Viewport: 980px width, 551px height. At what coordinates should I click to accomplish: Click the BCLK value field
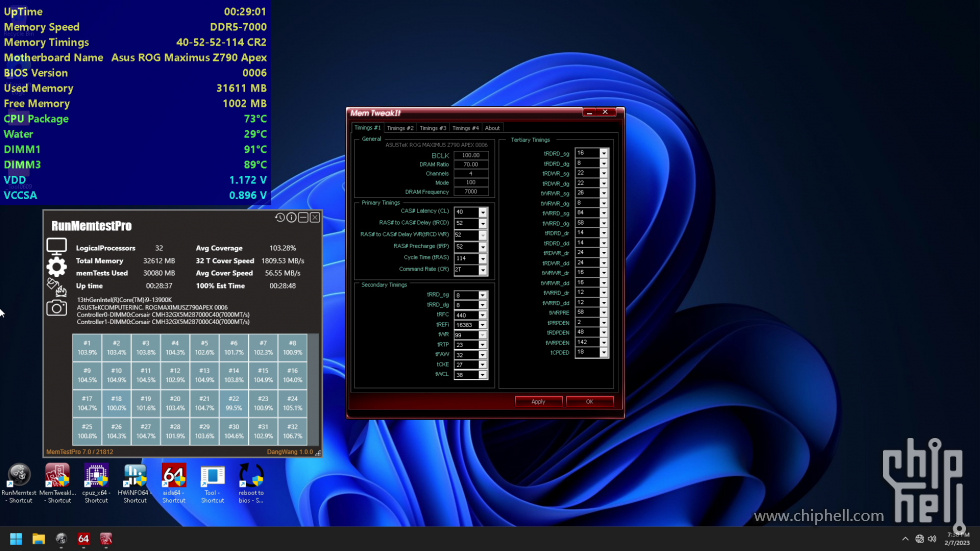(471, 155)
